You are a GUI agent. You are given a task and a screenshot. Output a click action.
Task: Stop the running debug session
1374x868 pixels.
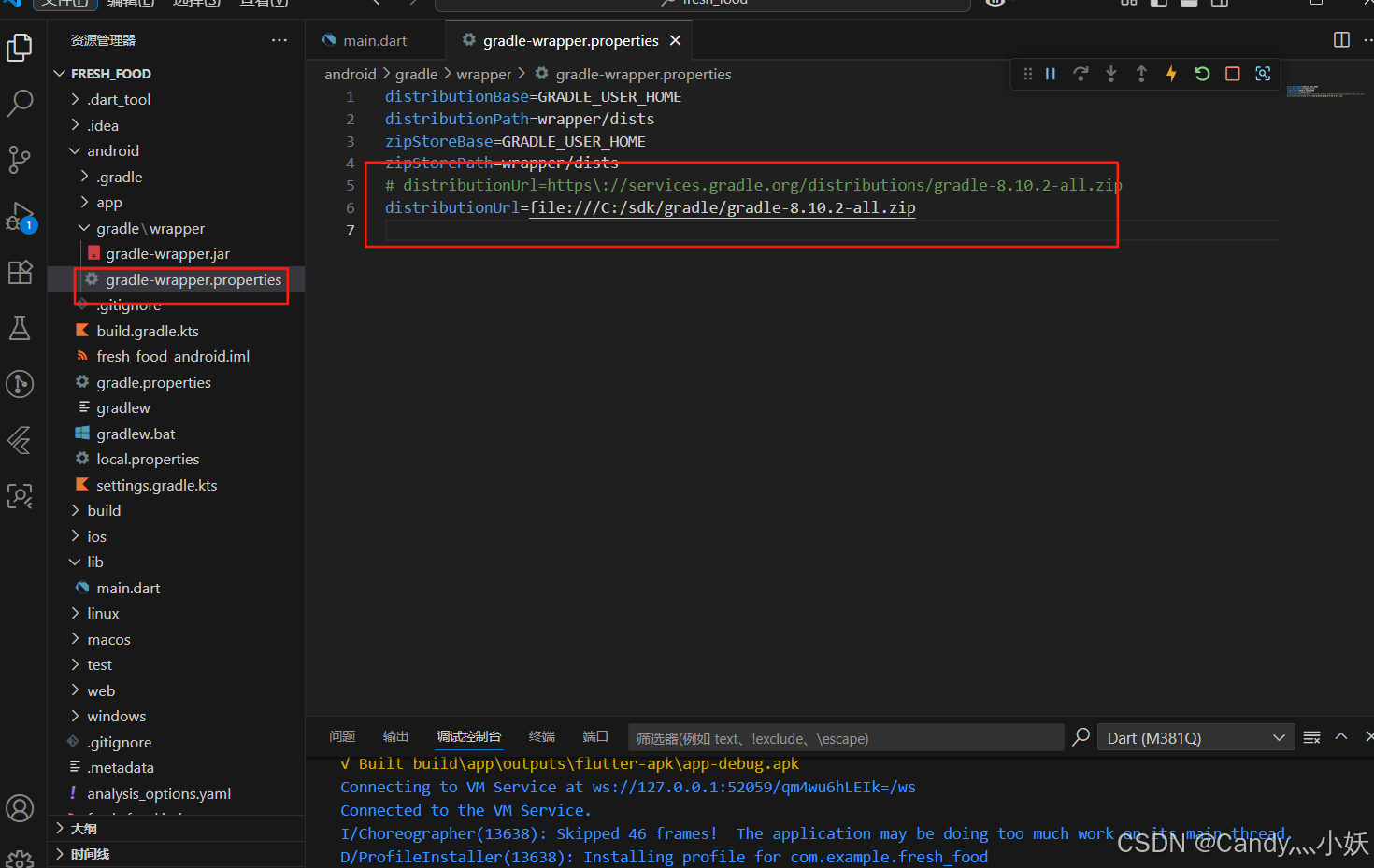[x=1232, y=74]
